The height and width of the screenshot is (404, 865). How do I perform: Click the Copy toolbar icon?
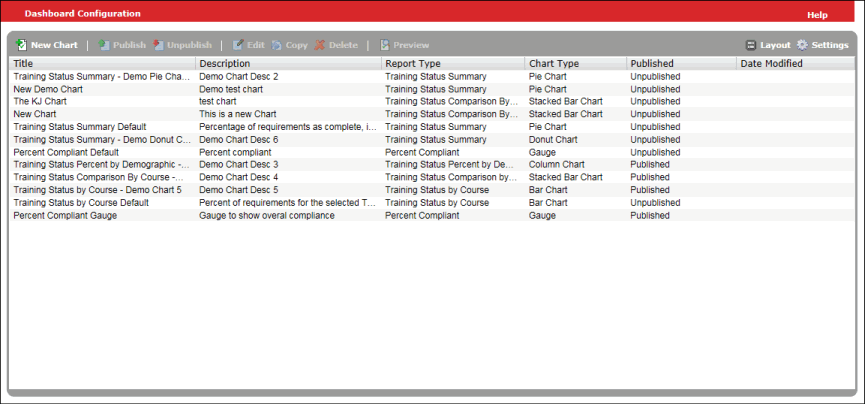point(276,45)
